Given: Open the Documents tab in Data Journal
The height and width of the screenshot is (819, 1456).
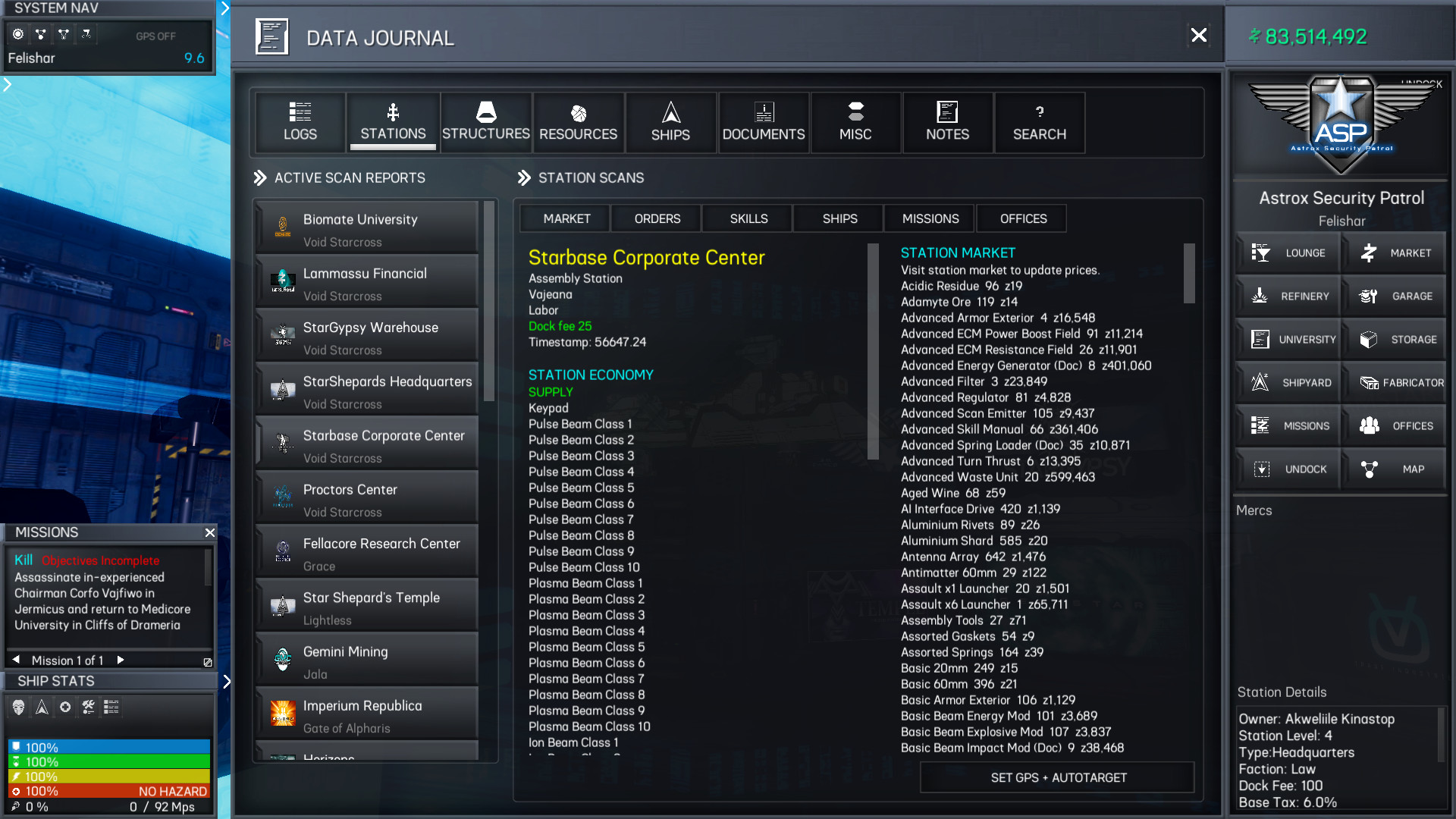Looking at the screenshot, I should pyautogui.click(x=763, y=122).
